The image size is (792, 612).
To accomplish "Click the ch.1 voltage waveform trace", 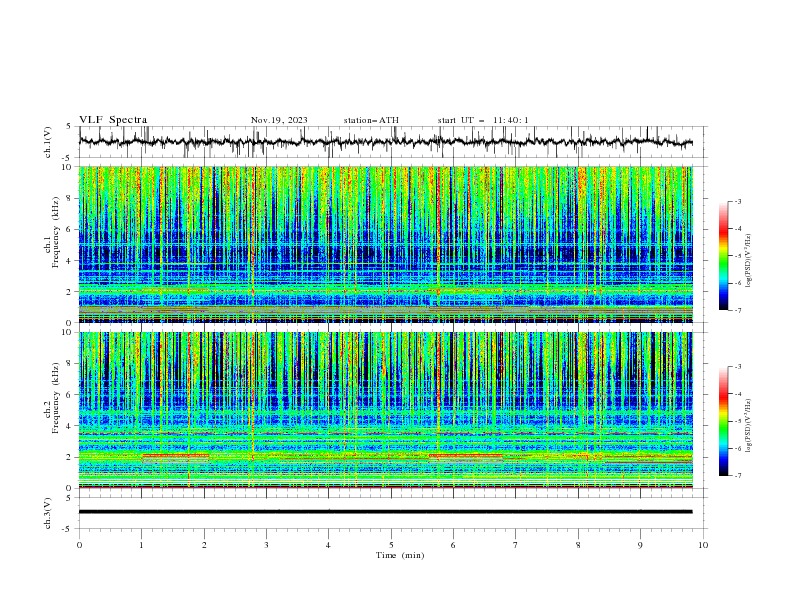I will pyautogui.click(x=385, y=142).
